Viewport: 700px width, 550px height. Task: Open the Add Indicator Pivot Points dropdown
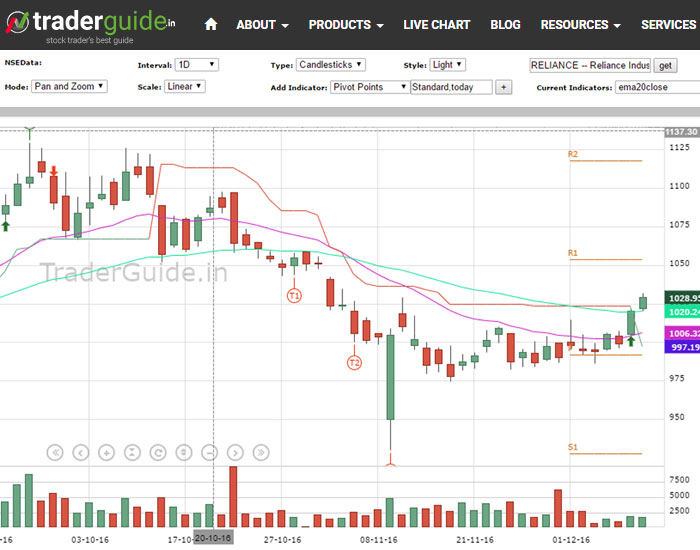pyautogui.click(x=370, y=87)
